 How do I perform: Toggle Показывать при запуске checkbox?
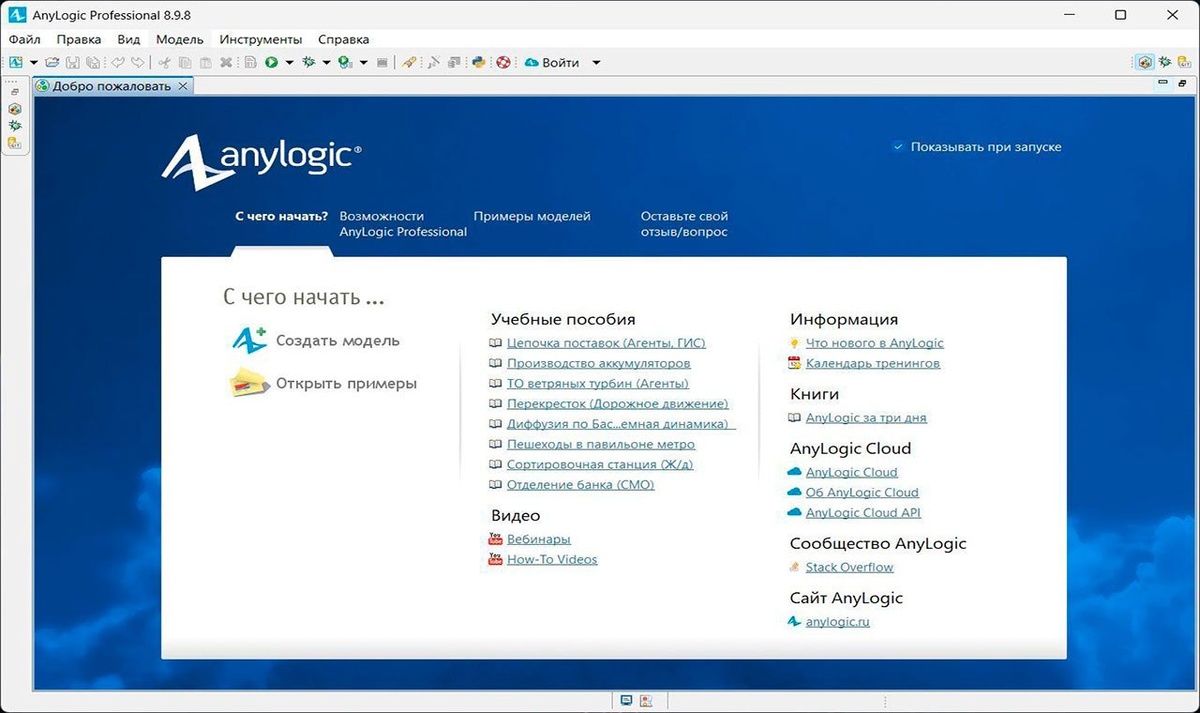coord(897,147)
